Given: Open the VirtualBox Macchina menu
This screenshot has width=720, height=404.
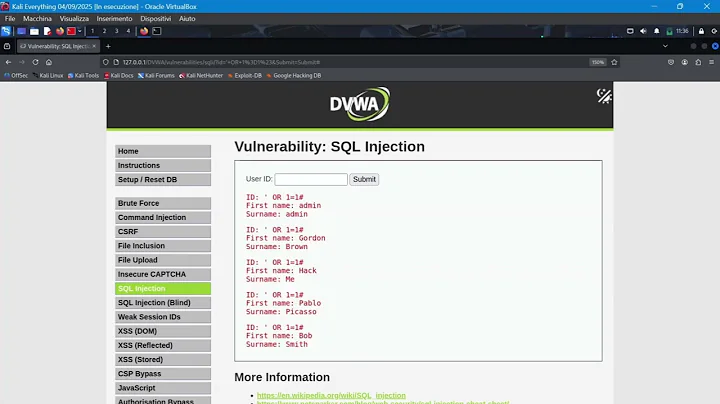Looking at the screenshot, I should click(37, 19).
